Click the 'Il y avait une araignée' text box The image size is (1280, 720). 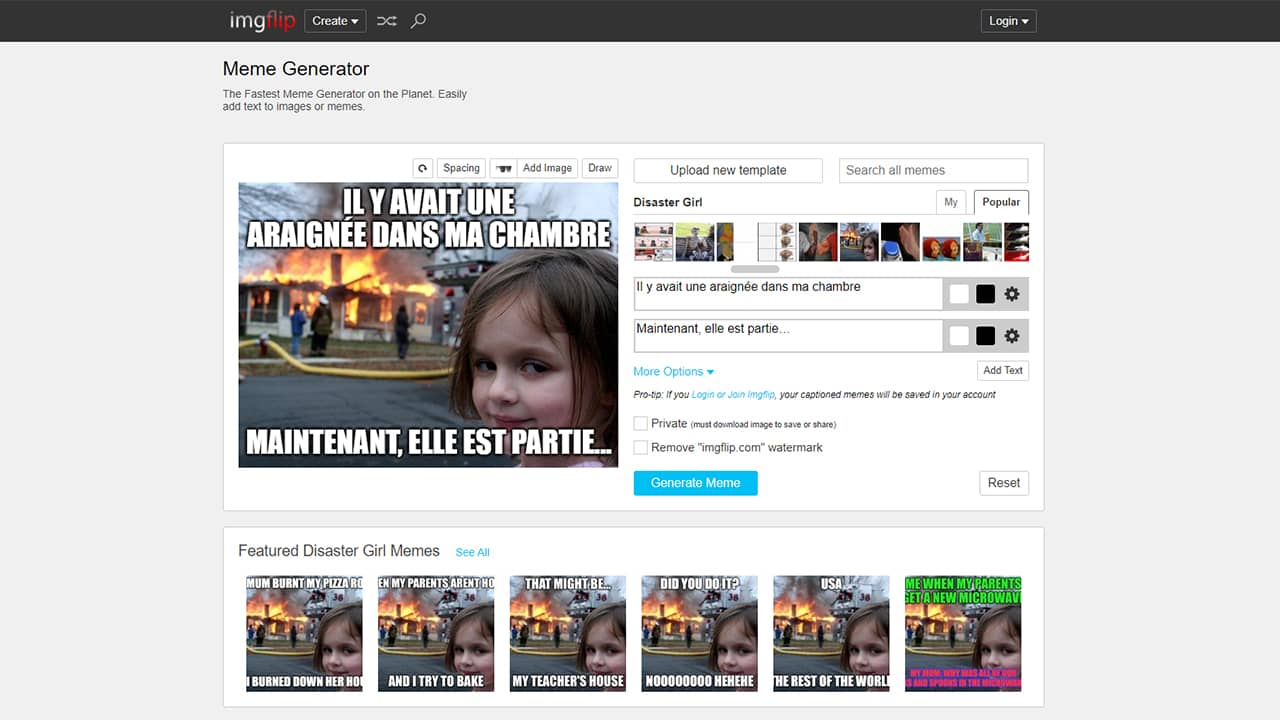coord(788,294)
